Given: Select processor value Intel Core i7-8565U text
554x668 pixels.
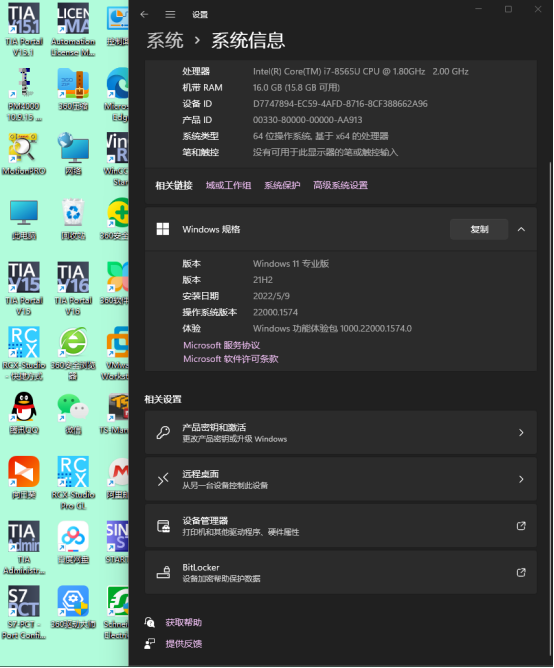Looking at the screenshot, I should [x=361, y=71].
